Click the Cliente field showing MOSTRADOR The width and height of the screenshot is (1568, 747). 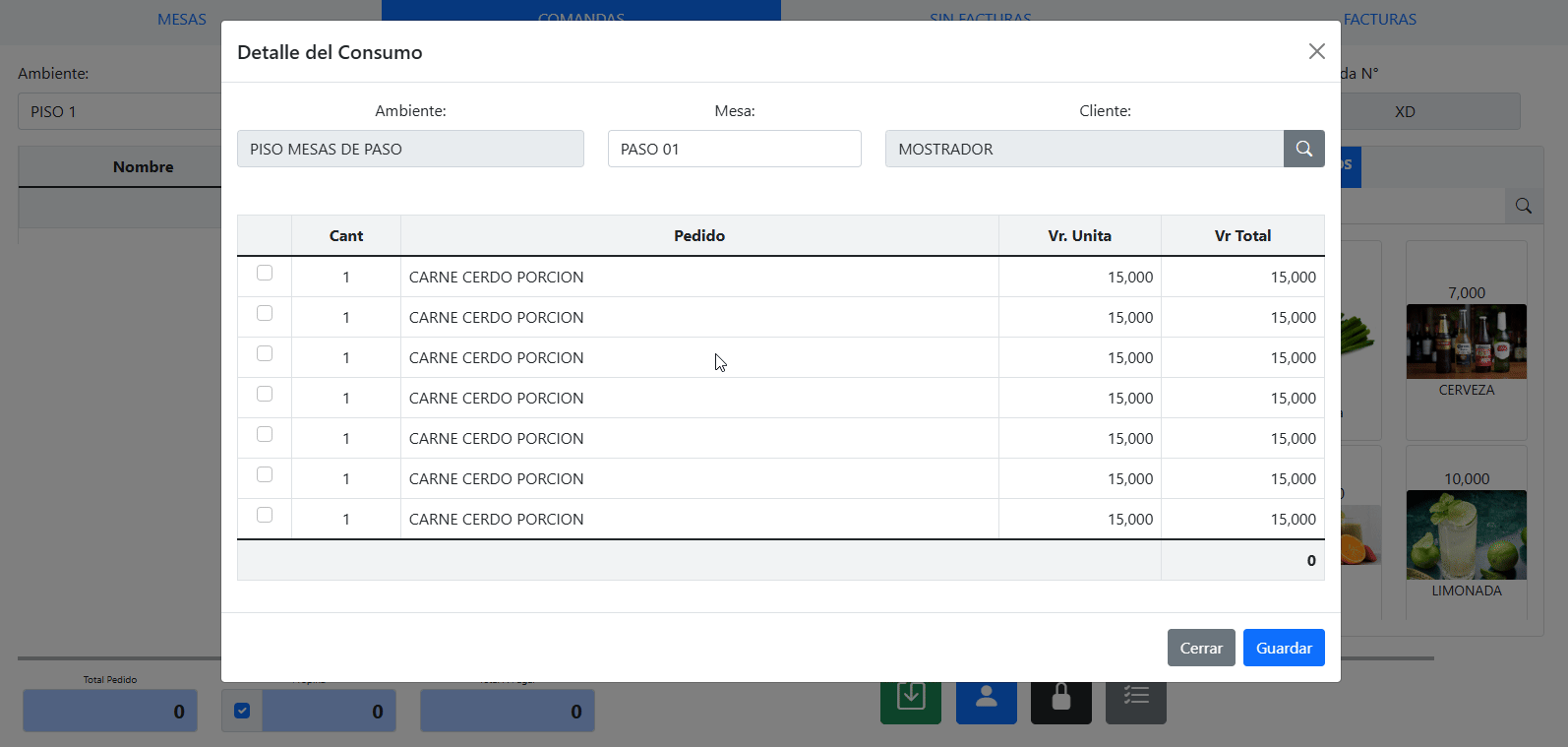point(1083,149)
